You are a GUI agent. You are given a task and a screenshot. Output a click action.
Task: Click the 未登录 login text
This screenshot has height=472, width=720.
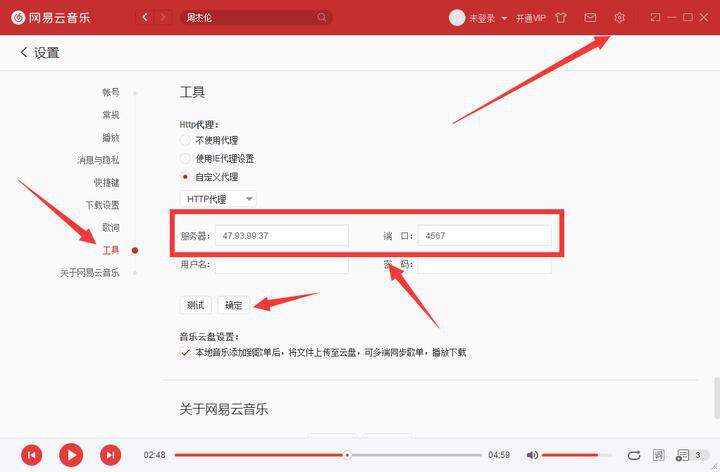tap(482, 18)
